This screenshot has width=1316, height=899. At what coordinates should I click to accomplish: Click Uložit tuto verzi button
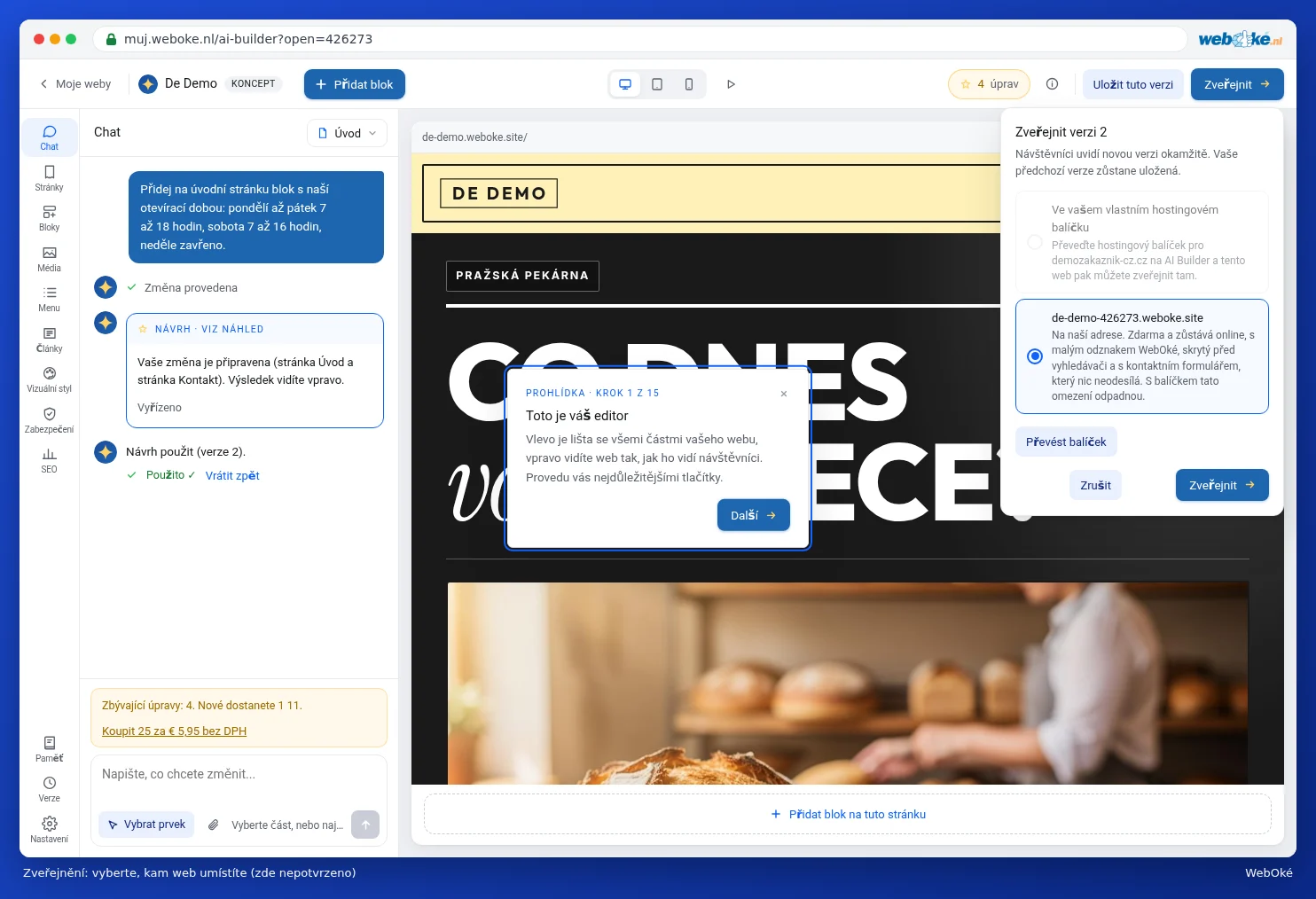pyautogui.click(x=1132, y=84)
